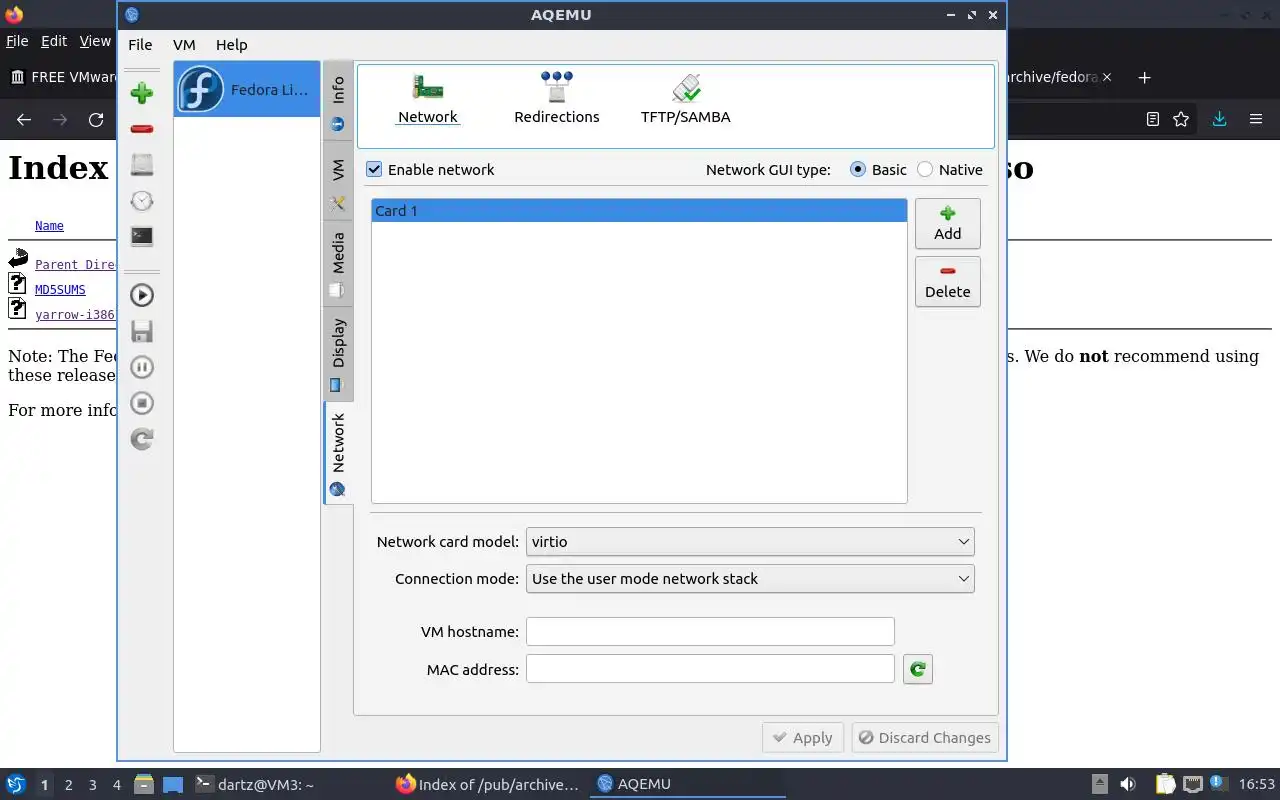Generate new MAC address with refresh icon
Image resolution: width=1280 pixels, height=800 pixels.
click(918, 669)
